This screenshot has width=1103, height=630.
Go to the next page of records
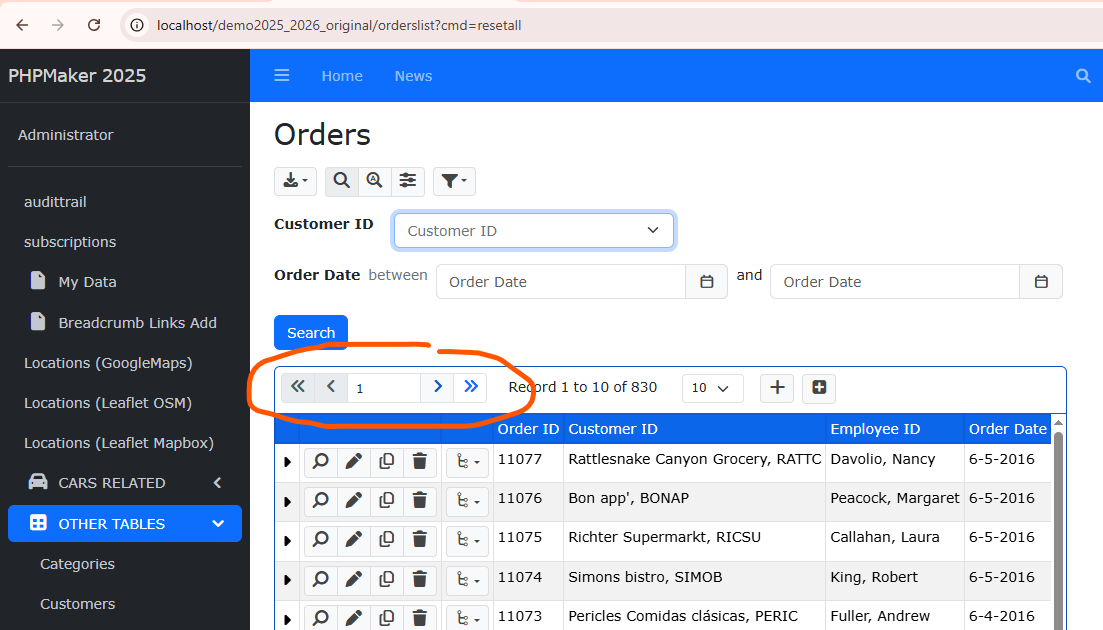[437, 387]
